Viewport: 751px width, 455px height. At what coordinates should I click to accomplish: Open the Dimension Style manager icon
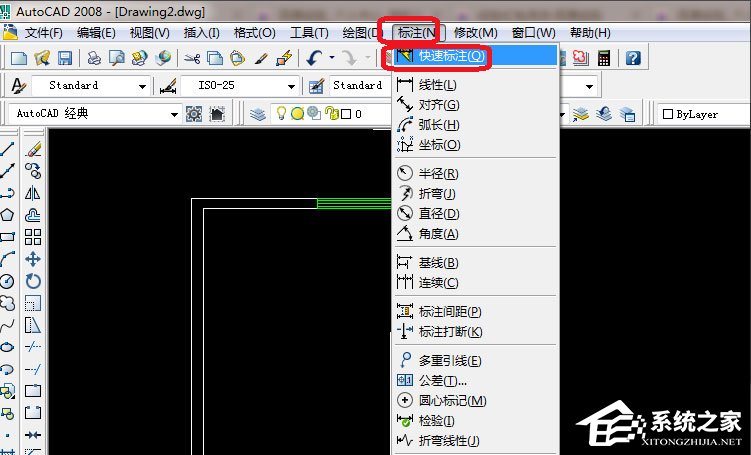click(168, 86)
